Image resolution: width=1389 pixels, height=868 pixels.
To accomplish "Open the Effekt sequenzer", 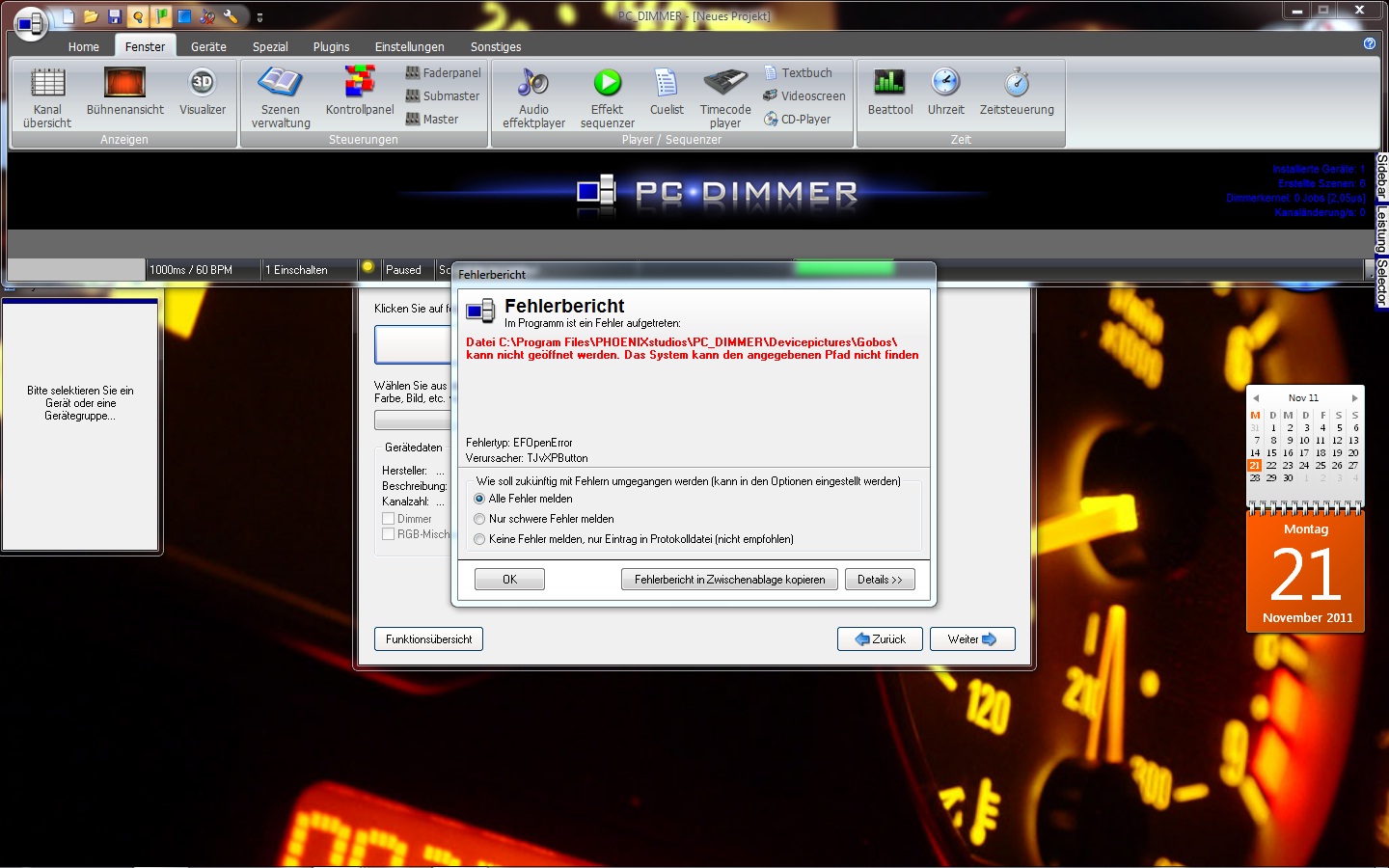I will click(607, 94).
